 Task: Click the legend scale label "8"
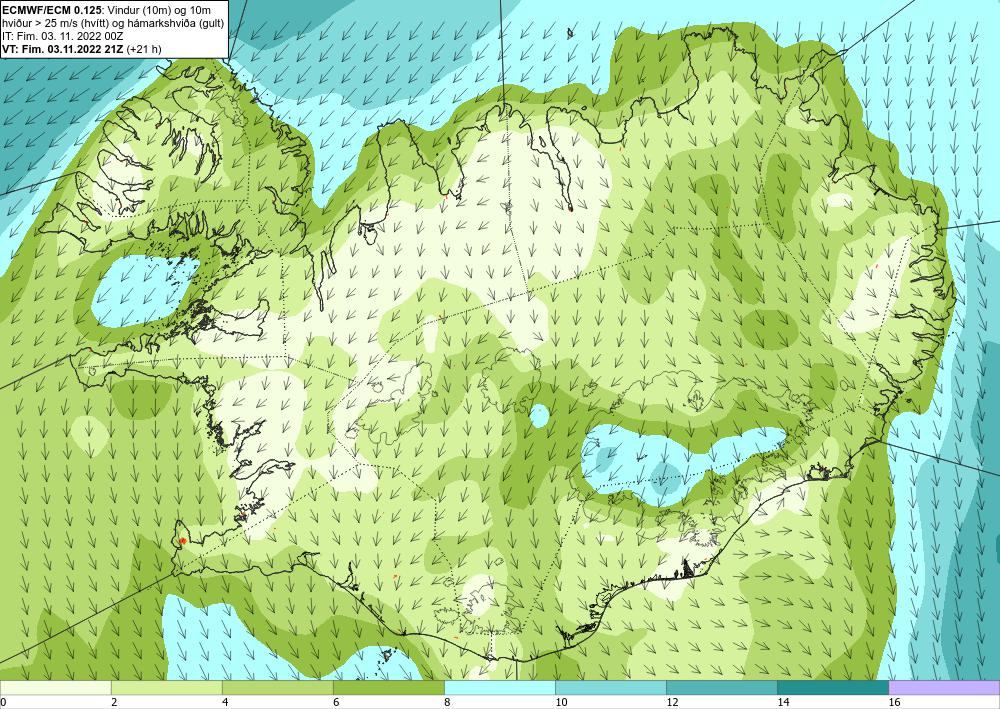point(447,702)
